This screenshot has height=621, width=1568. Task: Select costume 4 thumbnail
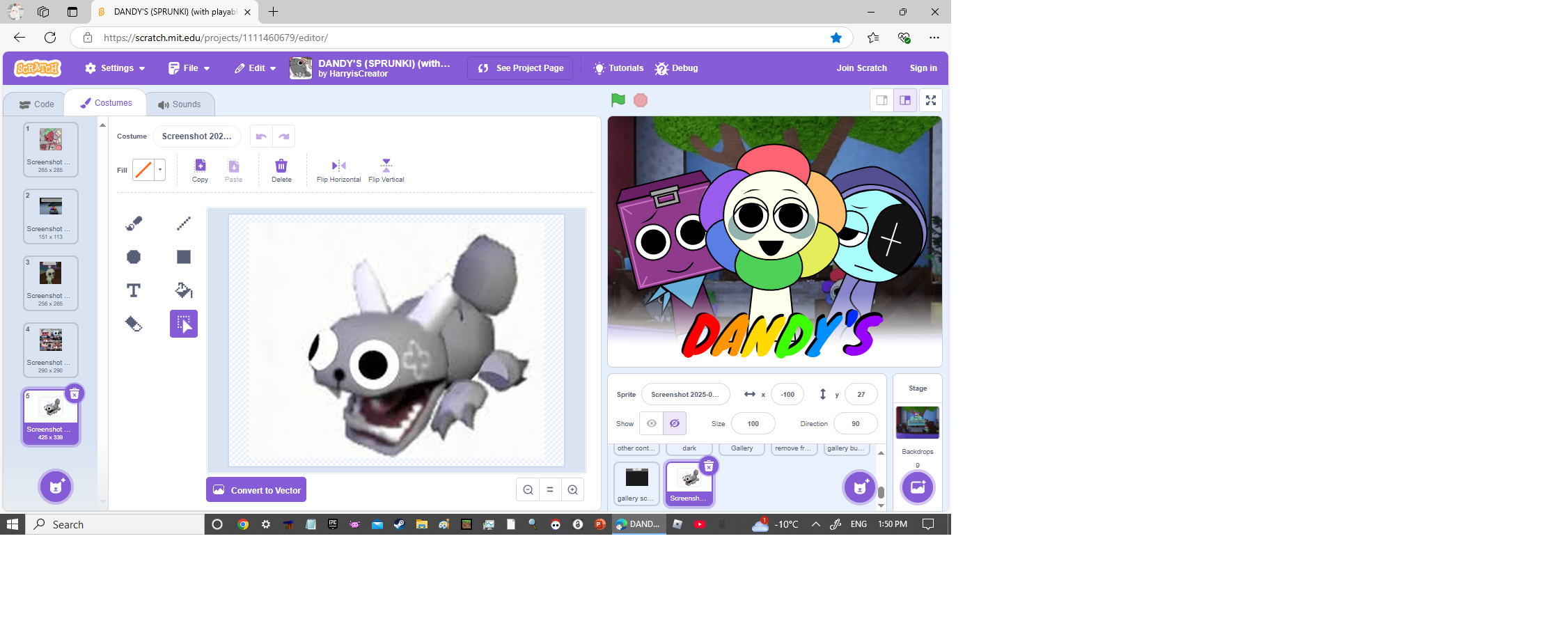click(51, 350)
